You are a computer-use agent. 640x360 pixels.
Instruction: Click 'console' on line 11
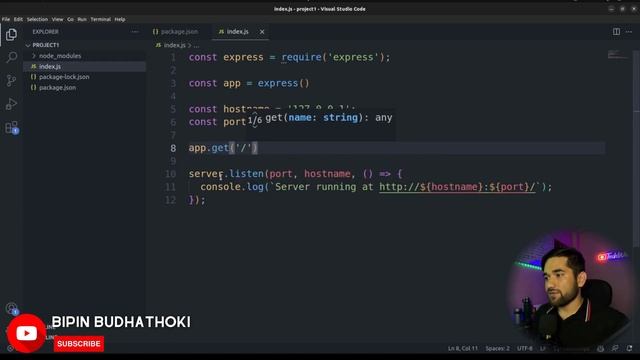tap(220, 187)
